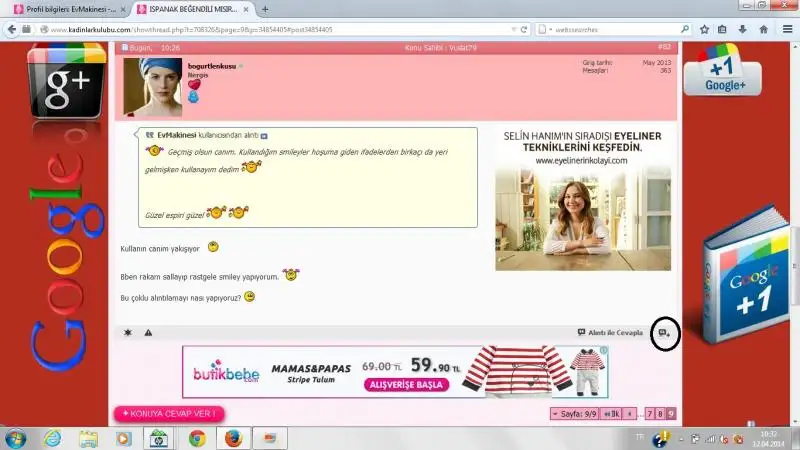This screenshot has height=450, width=800.
Task: Click the star icon under the post
Action: (127, 332)
